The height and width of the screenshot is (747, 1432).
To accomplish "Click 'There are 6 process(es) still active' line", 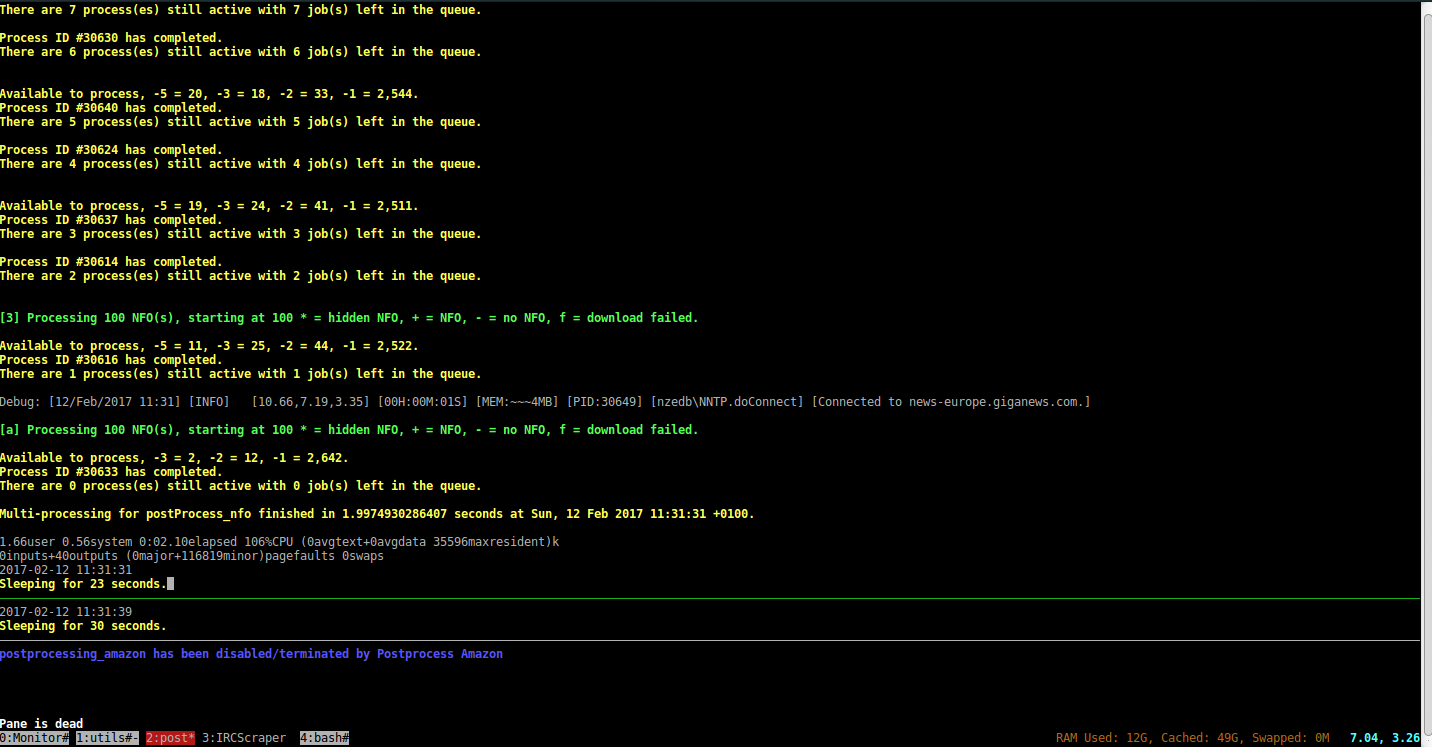I will (240, 52).
